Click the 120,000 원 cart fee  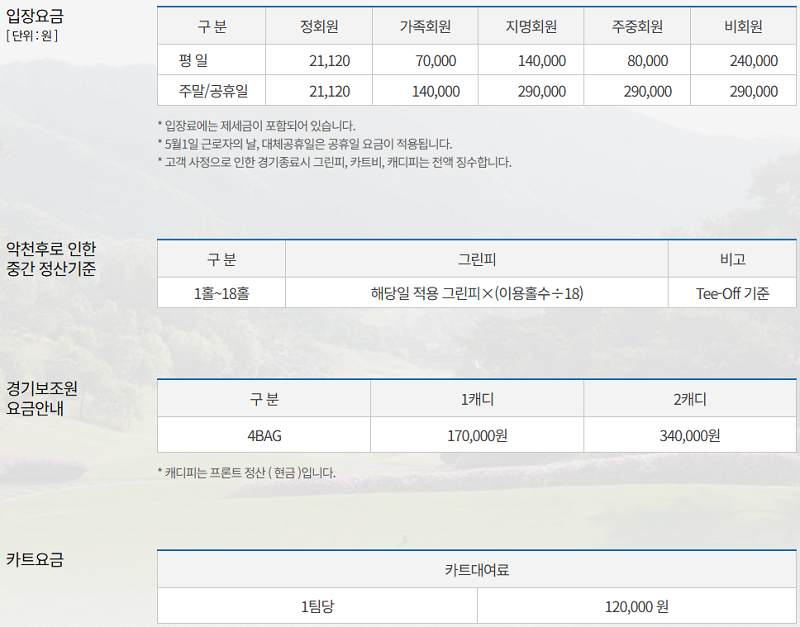[x=636, y=606]
